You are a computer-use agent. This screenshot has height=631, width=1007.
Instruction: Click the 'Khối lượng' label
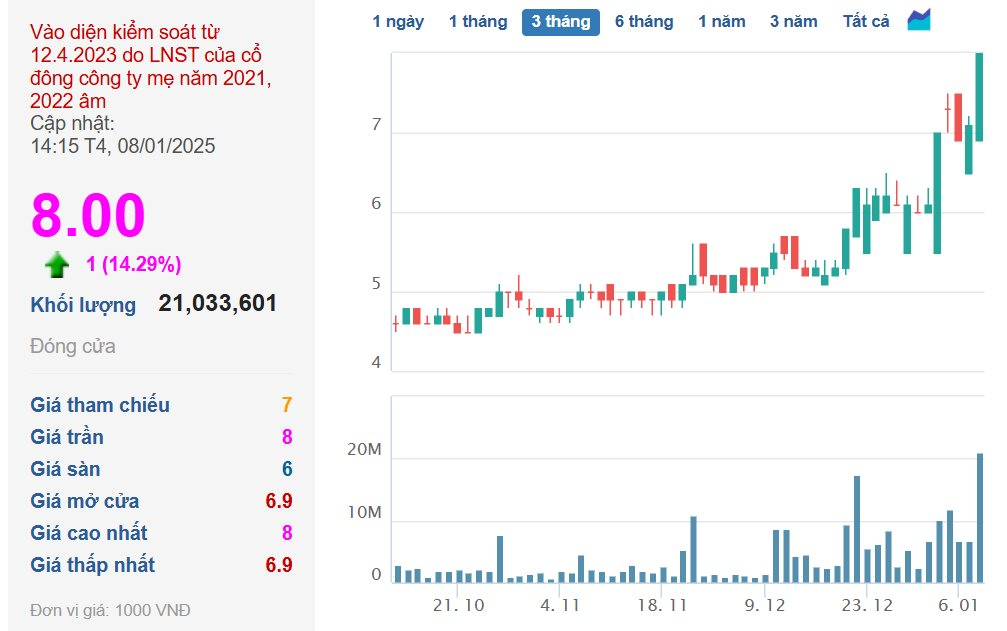[83, 305]
